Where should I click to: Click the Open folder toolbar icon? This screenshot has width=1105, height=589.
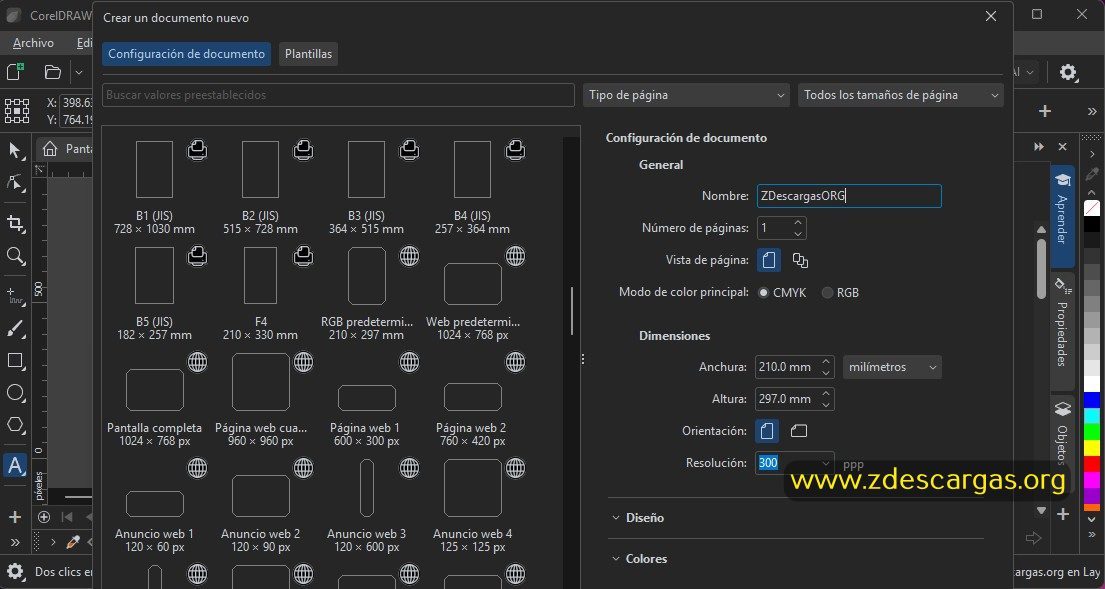pos(52,72)
